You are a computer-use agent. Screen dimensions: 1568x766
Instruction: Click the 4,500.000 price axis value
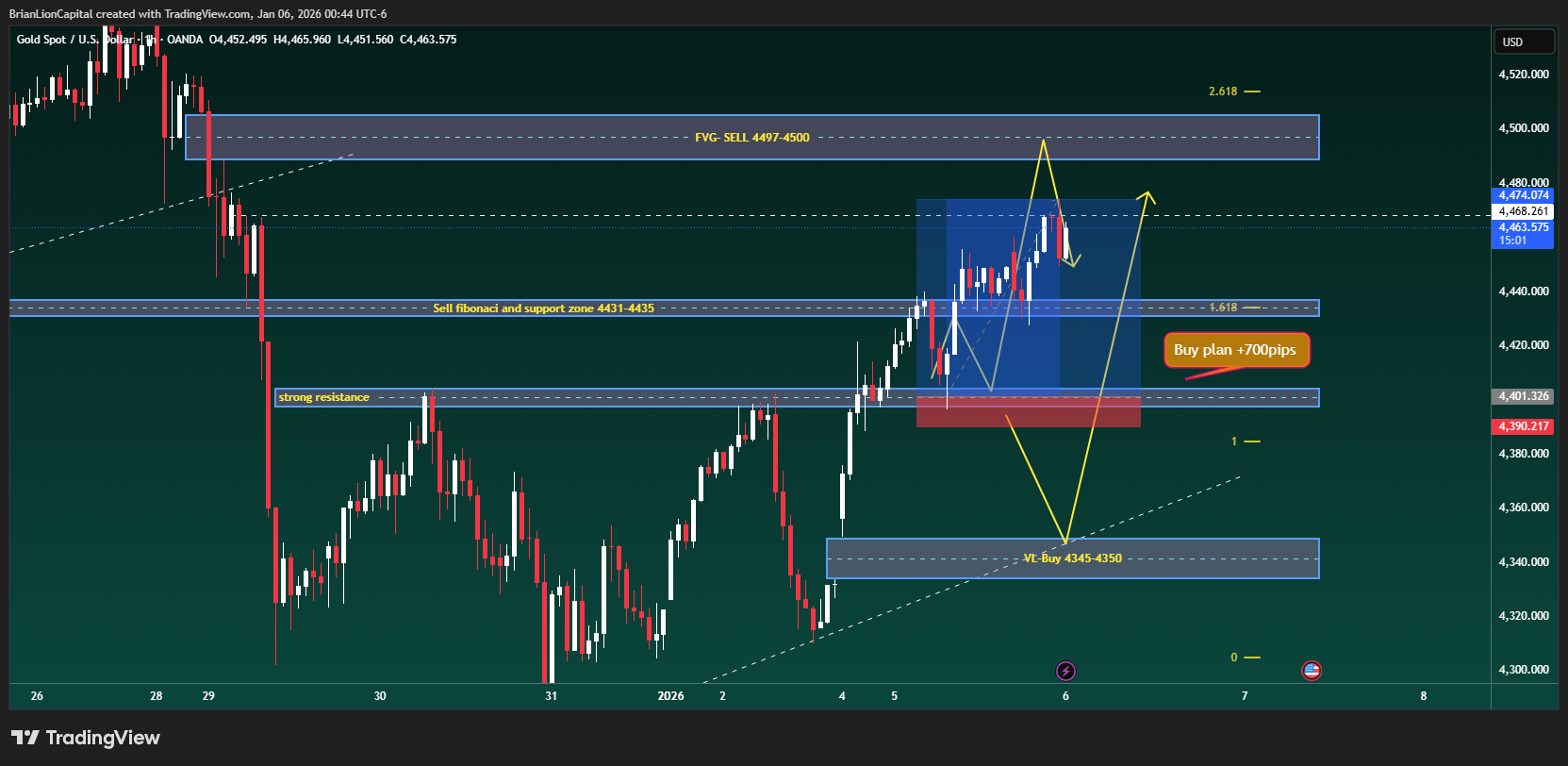pos(1524,128)
